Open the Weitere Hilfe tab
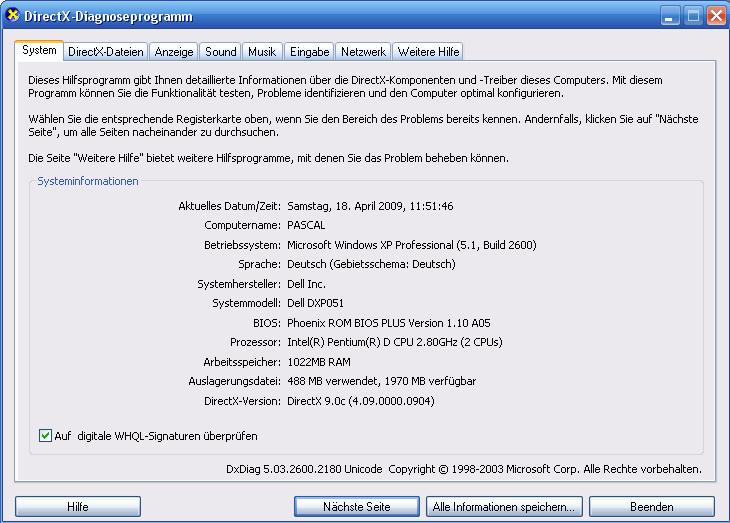 click(428, 52)
